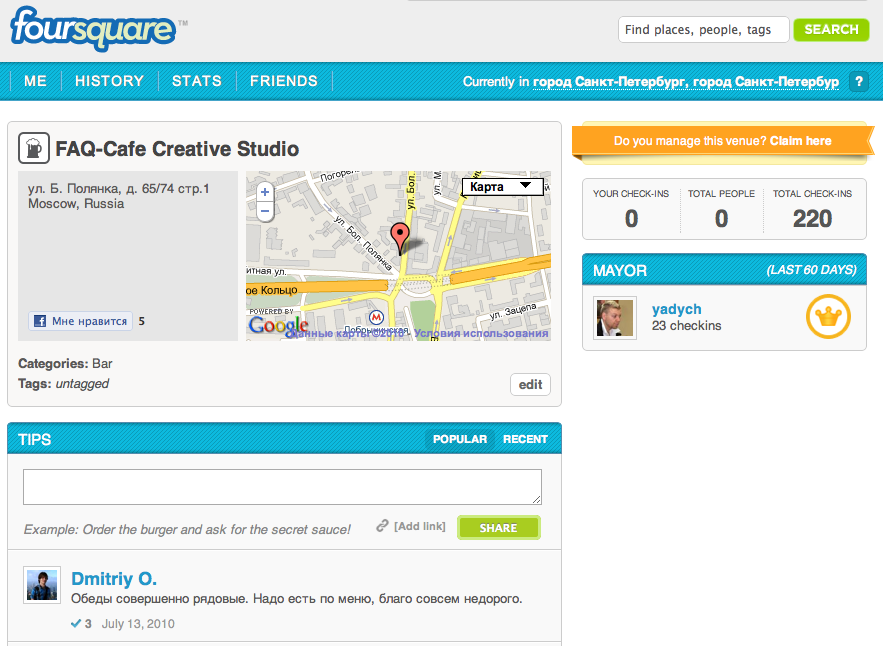The height and width of the screenshot is (646, 883).
Task: Click the TOTAL CHECK-INS value 220
Action: pos(812,219)
